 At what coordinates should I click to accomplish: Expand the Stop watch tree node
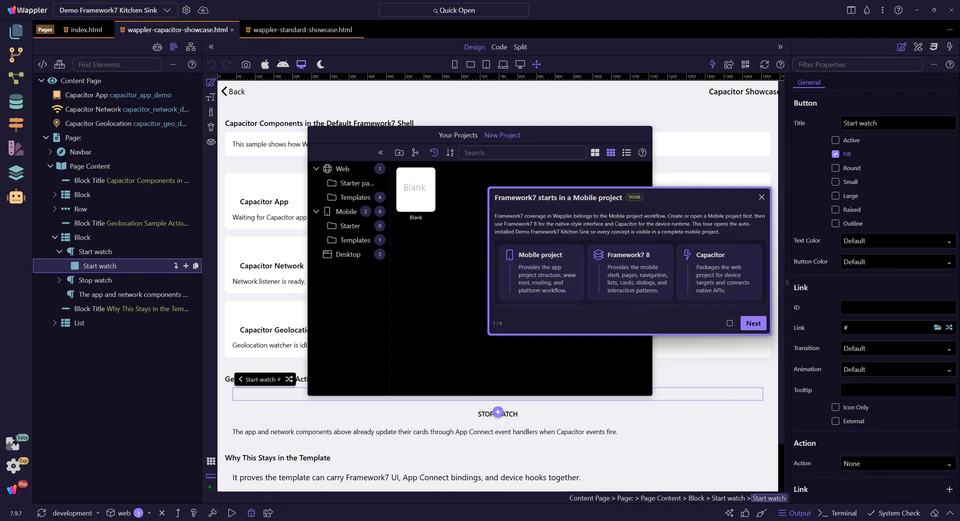tap(59, 280)
